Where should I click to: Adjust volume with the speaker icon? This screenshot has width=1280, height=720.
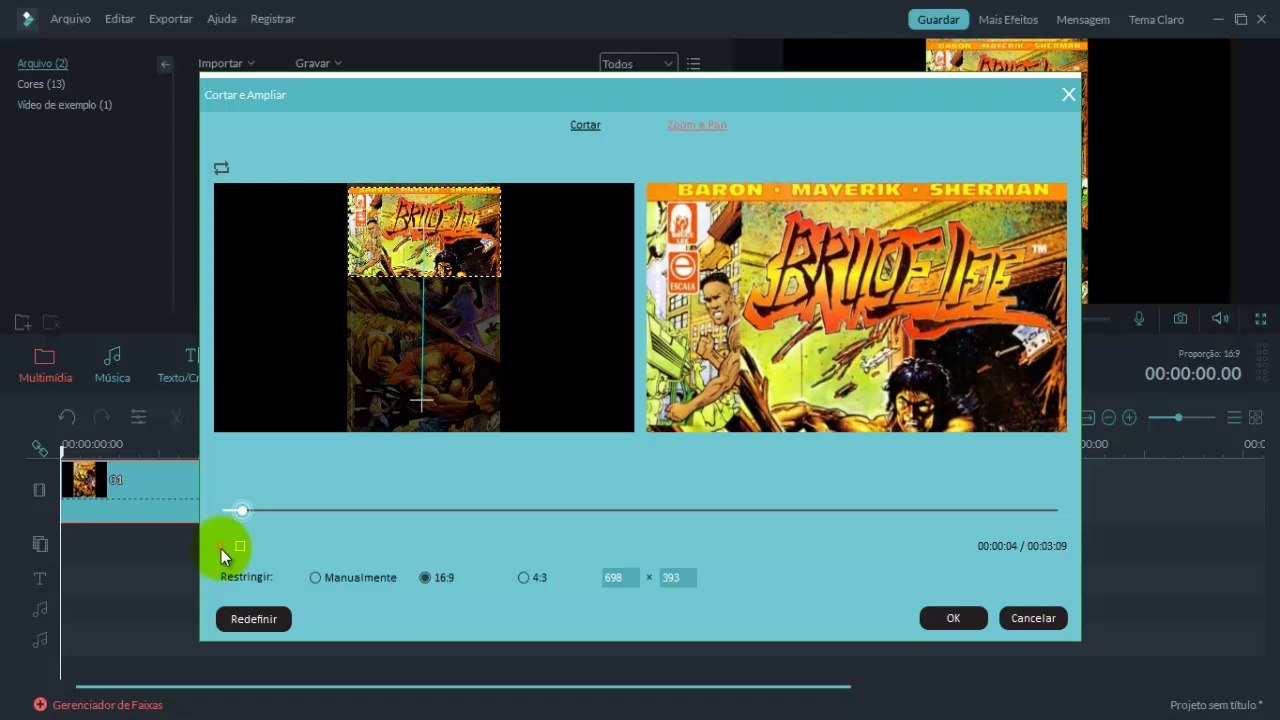pos(1220,319)
